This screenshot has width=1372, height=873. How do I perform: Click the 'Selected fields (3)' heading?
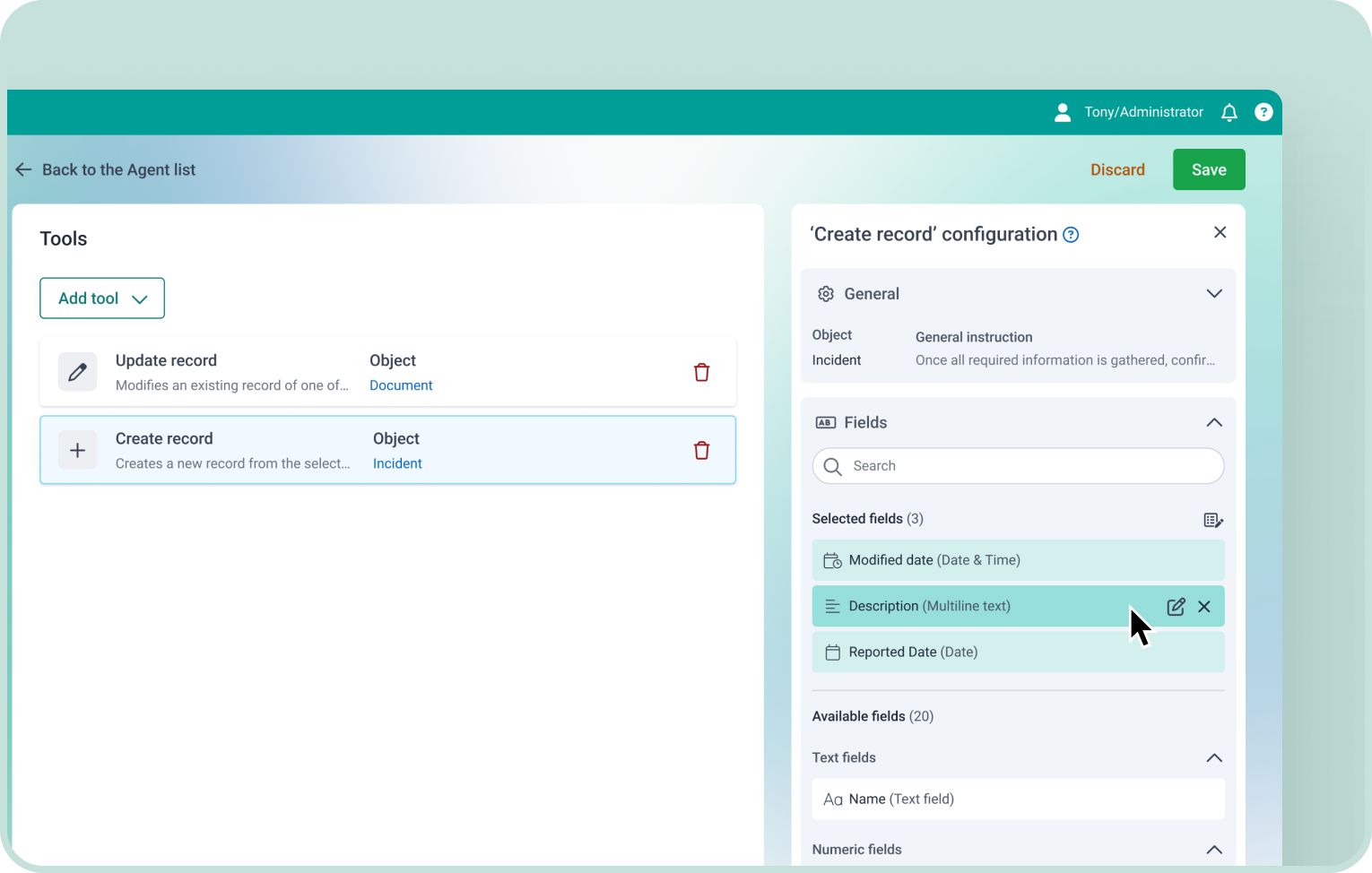(x=867, y=519)
